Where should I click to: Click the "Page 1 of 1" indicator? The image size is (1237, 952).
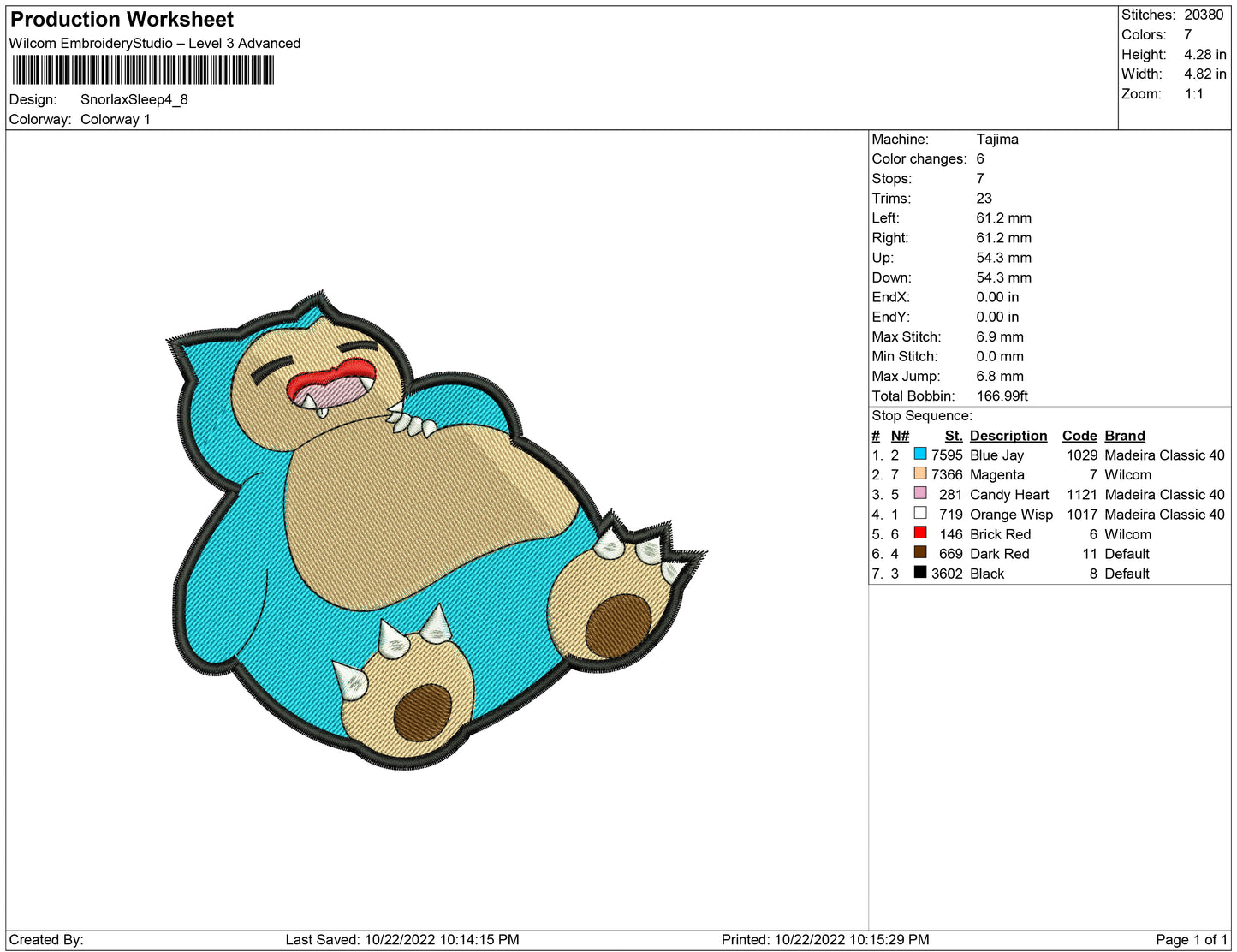click(x=1192, y=940)
